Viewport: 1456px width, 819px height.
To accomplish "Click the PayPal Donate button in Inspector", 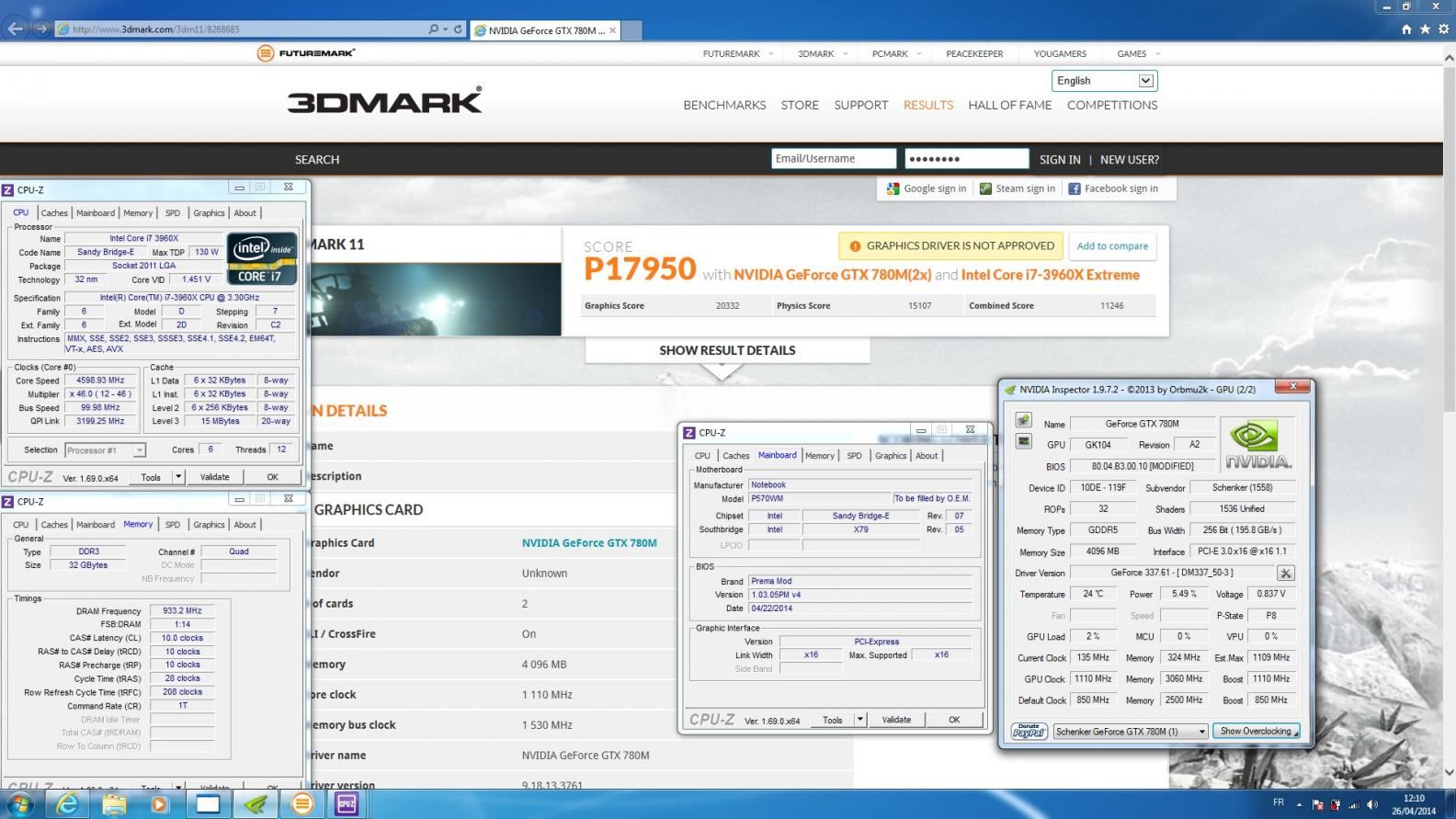I will pos(1029,731).
